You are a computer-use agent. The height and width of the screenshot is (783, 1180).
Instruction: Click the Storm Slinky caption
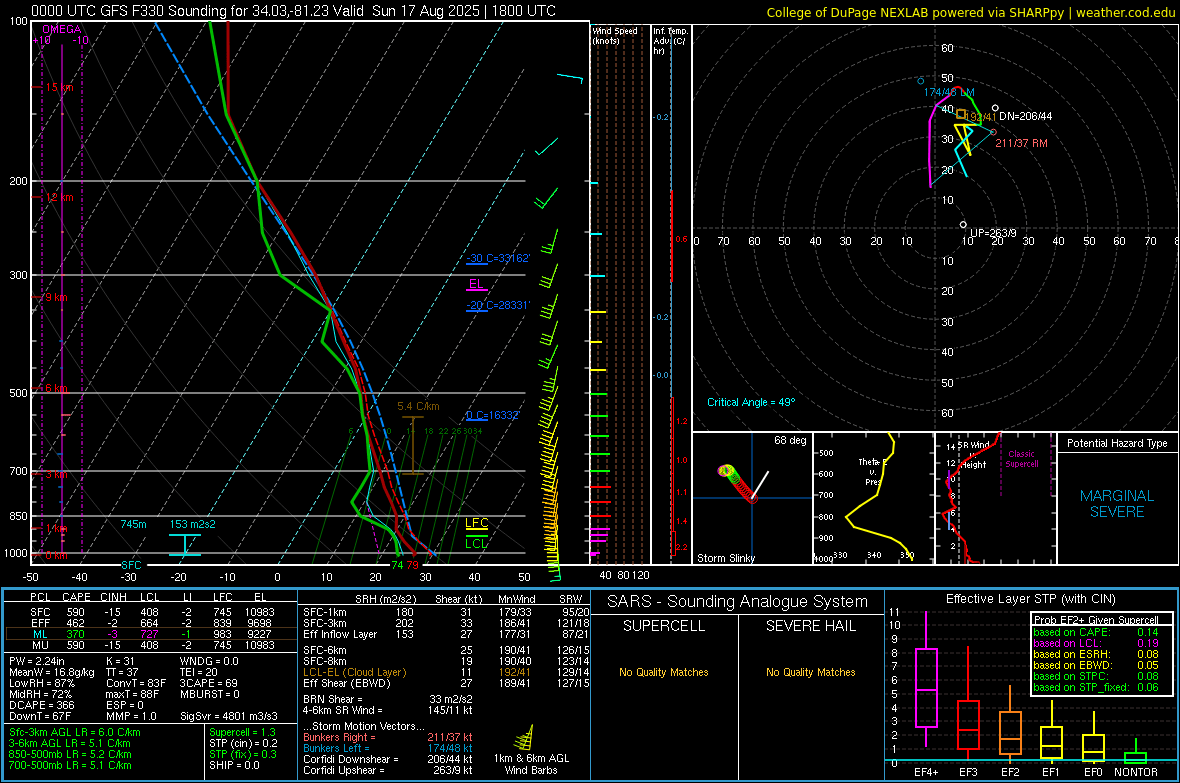(725, 558)
